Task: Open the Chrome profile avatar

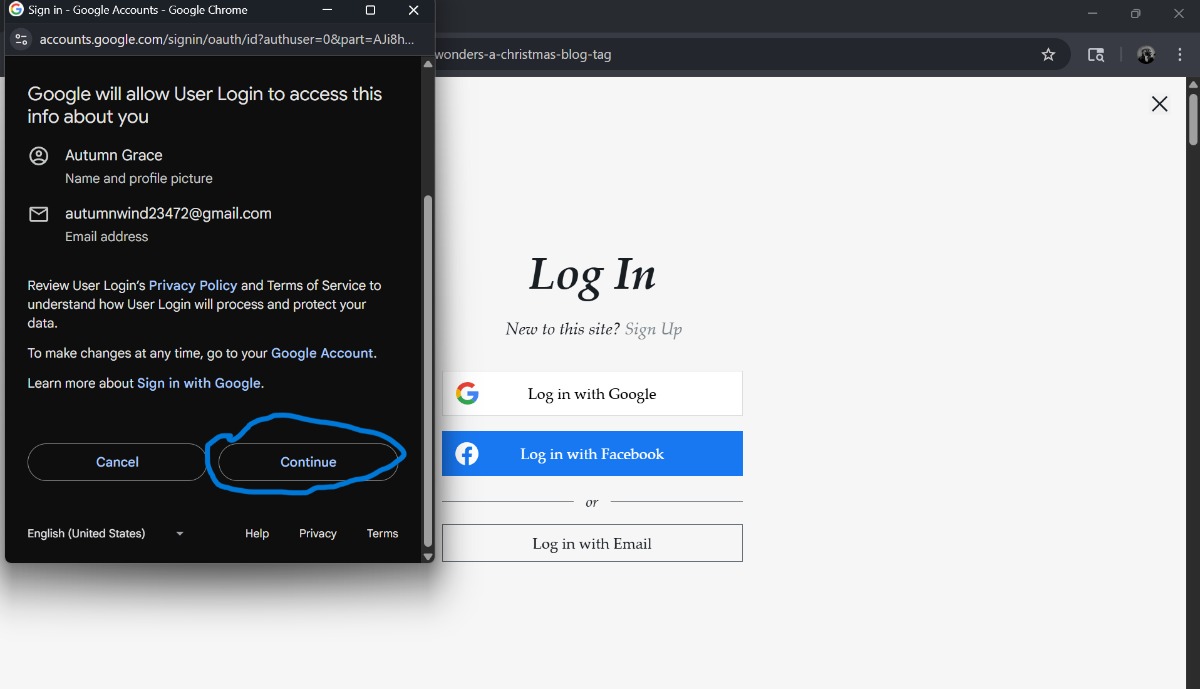Action: (1146, 55)
